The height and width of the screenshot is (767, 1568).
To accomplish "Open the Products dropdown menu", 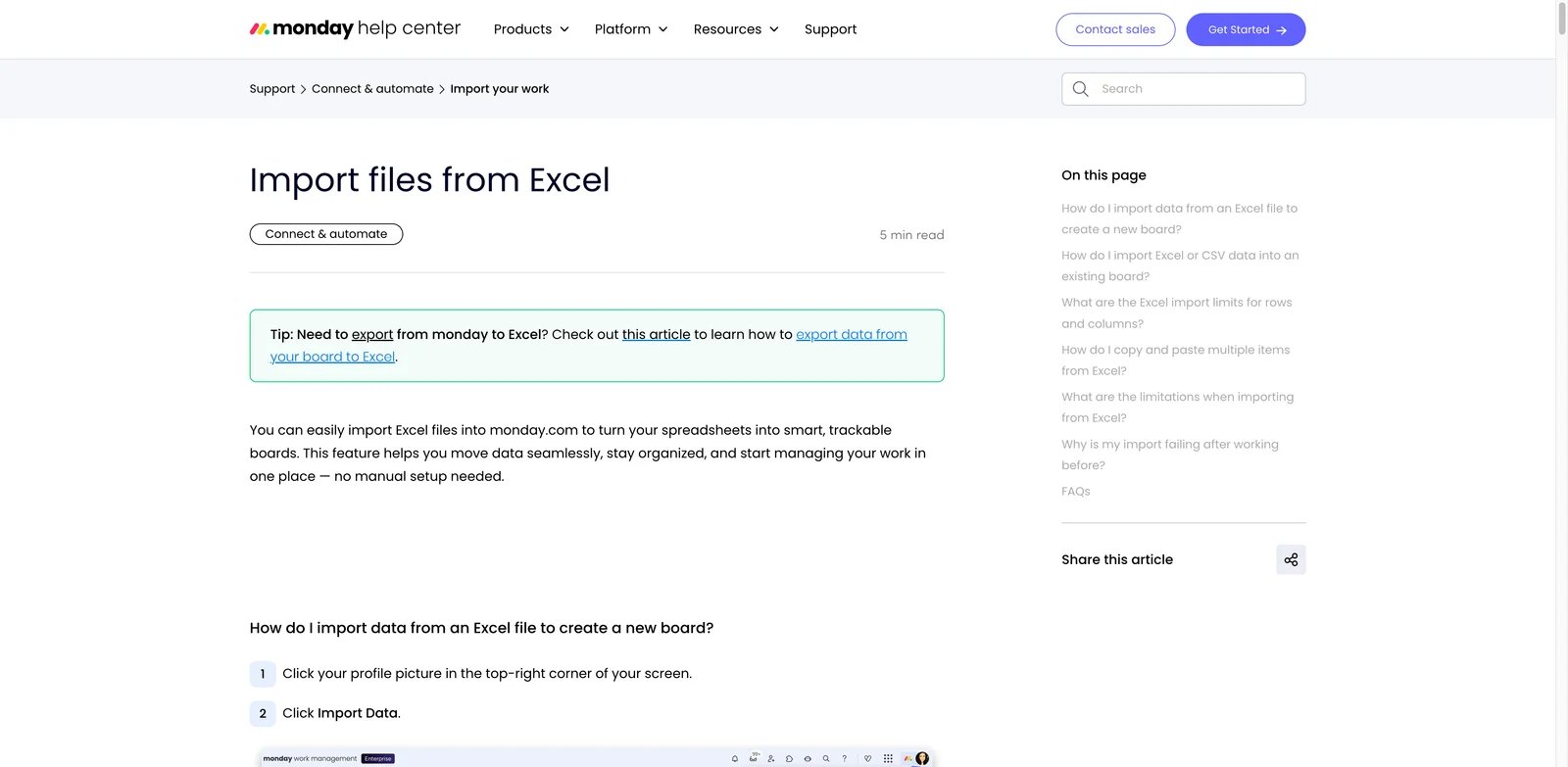I will [531, 29].
